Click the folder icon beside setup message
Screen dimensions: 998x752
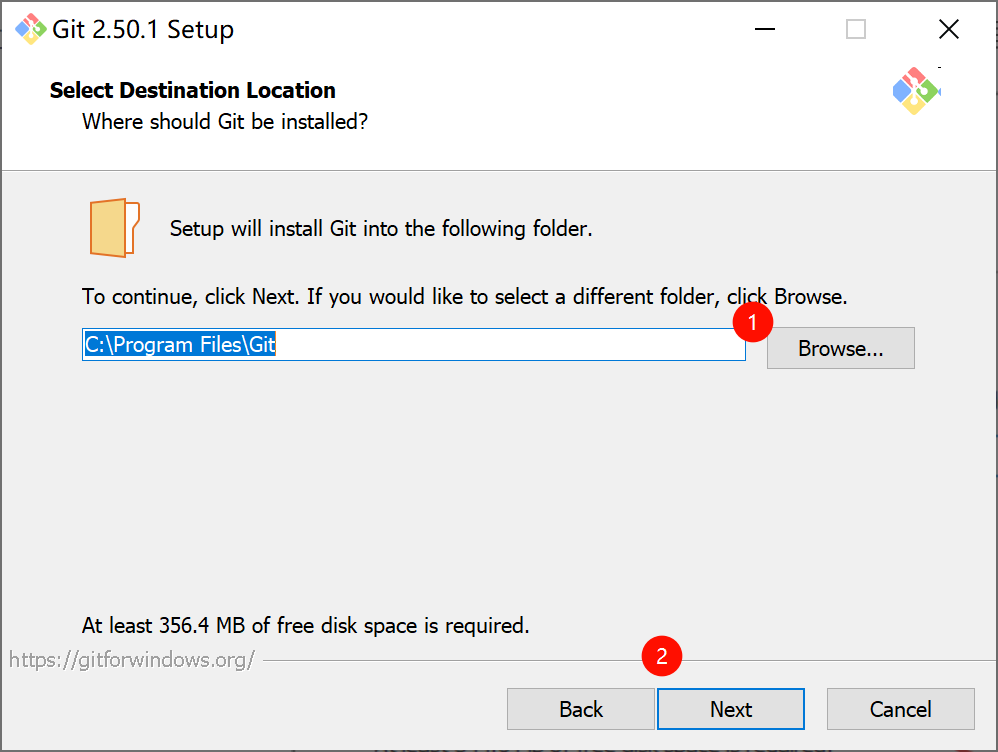[x=115, y=228]
